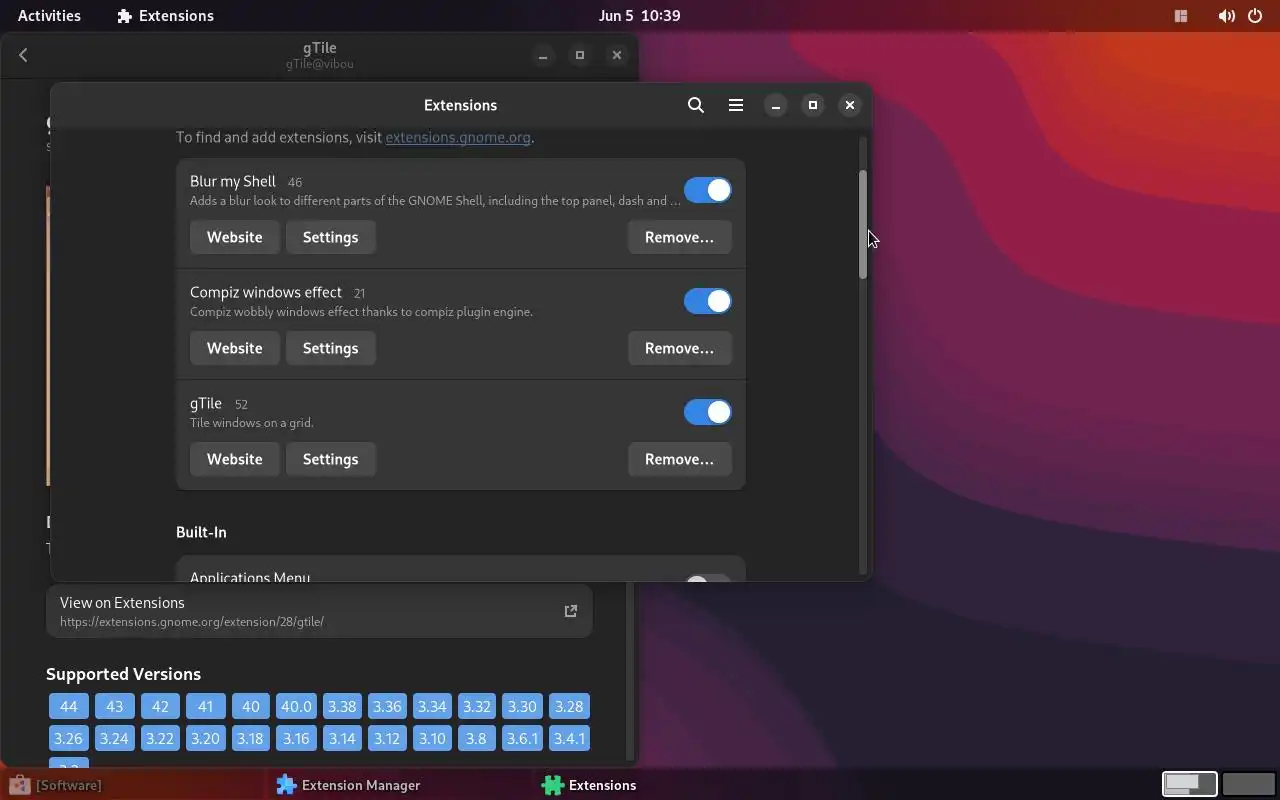Image resolution: width=1280 pixels, height=800 pixels.
Task: Minimize the Extensions window
Action: point(776,105)
